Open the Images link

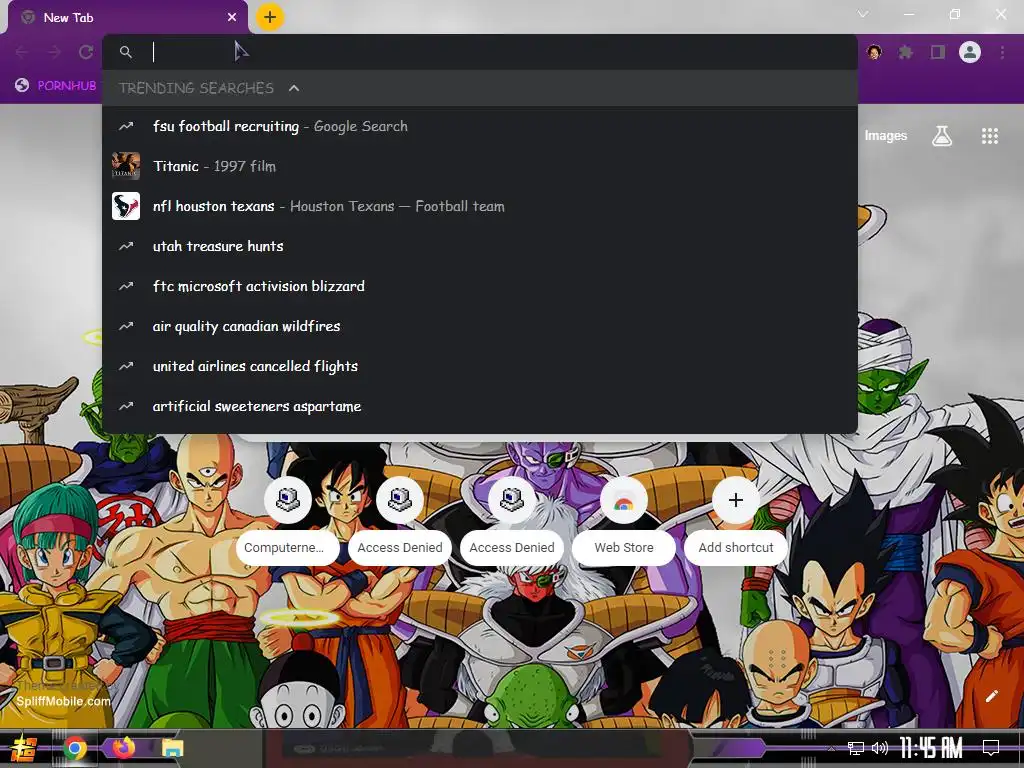886,136
